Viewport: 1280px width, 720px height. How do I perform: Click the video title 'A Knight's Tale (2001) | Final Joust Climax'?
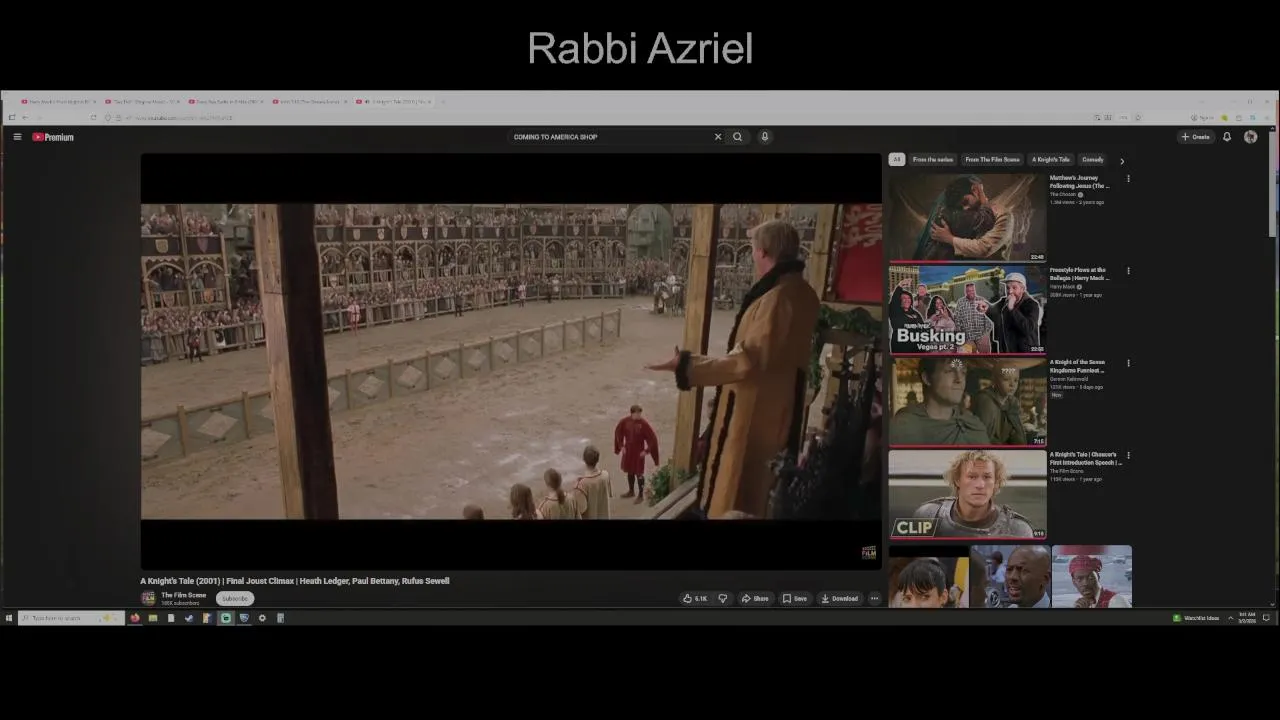(x=295, y=581)
